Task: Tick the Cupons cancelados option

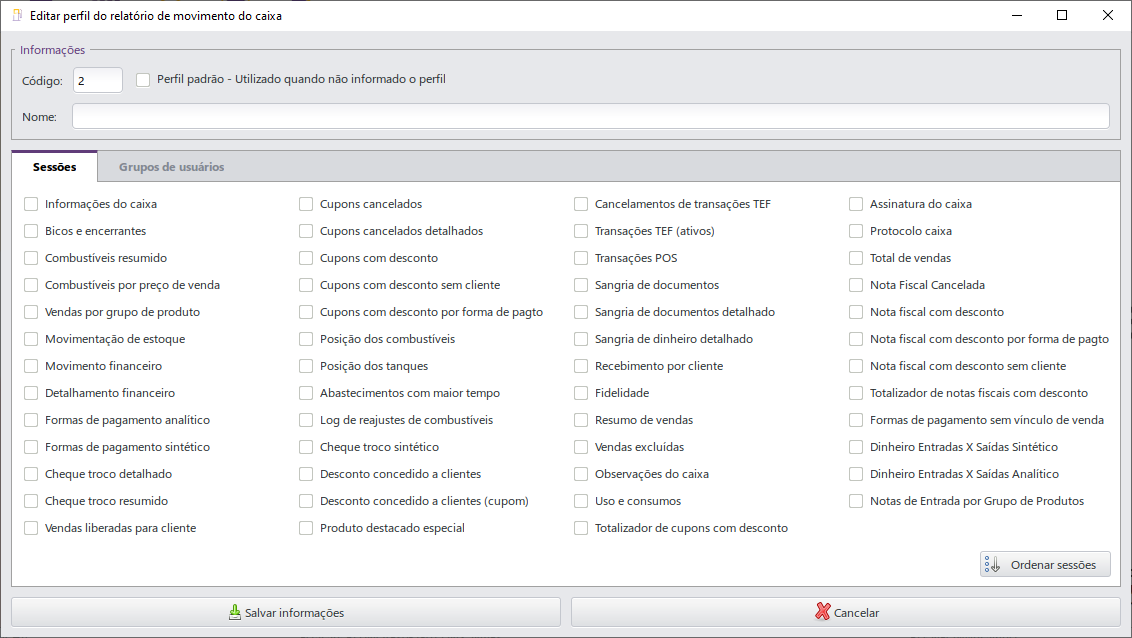Action: [x=306, y=204]
